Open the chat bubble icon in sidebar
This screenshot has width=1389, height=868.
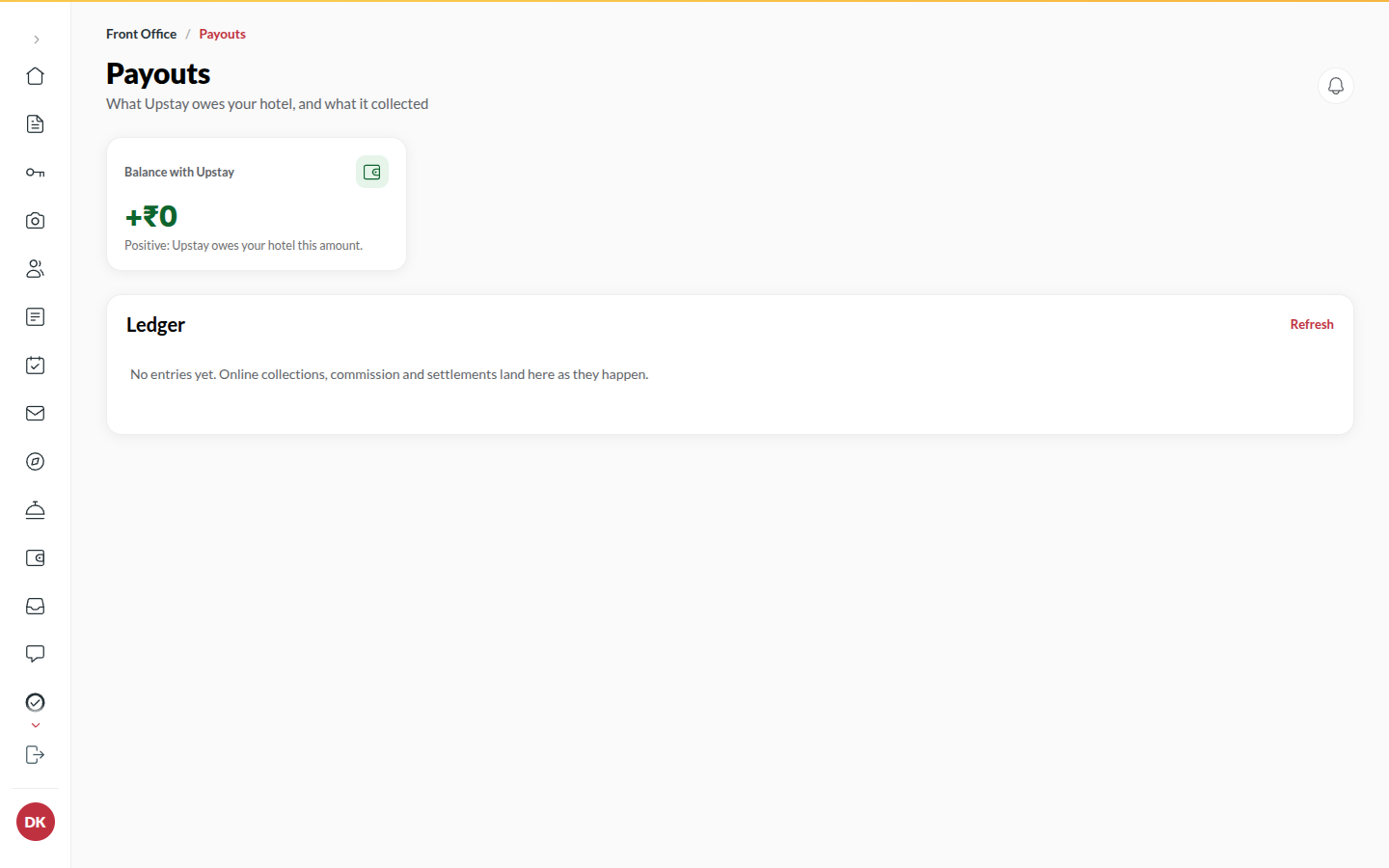pos(36,654)
